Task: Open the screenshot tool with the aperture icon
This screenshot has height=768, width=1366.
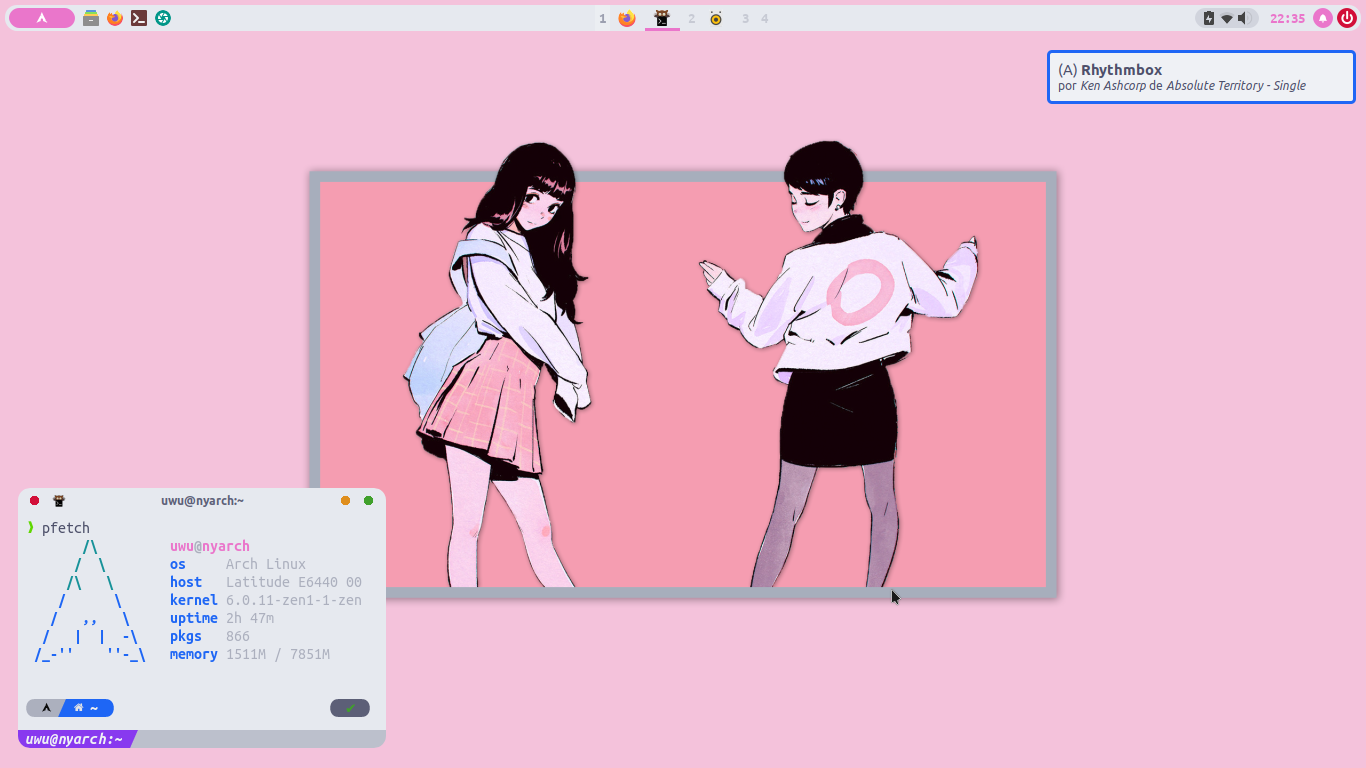Action: point(163,17)
